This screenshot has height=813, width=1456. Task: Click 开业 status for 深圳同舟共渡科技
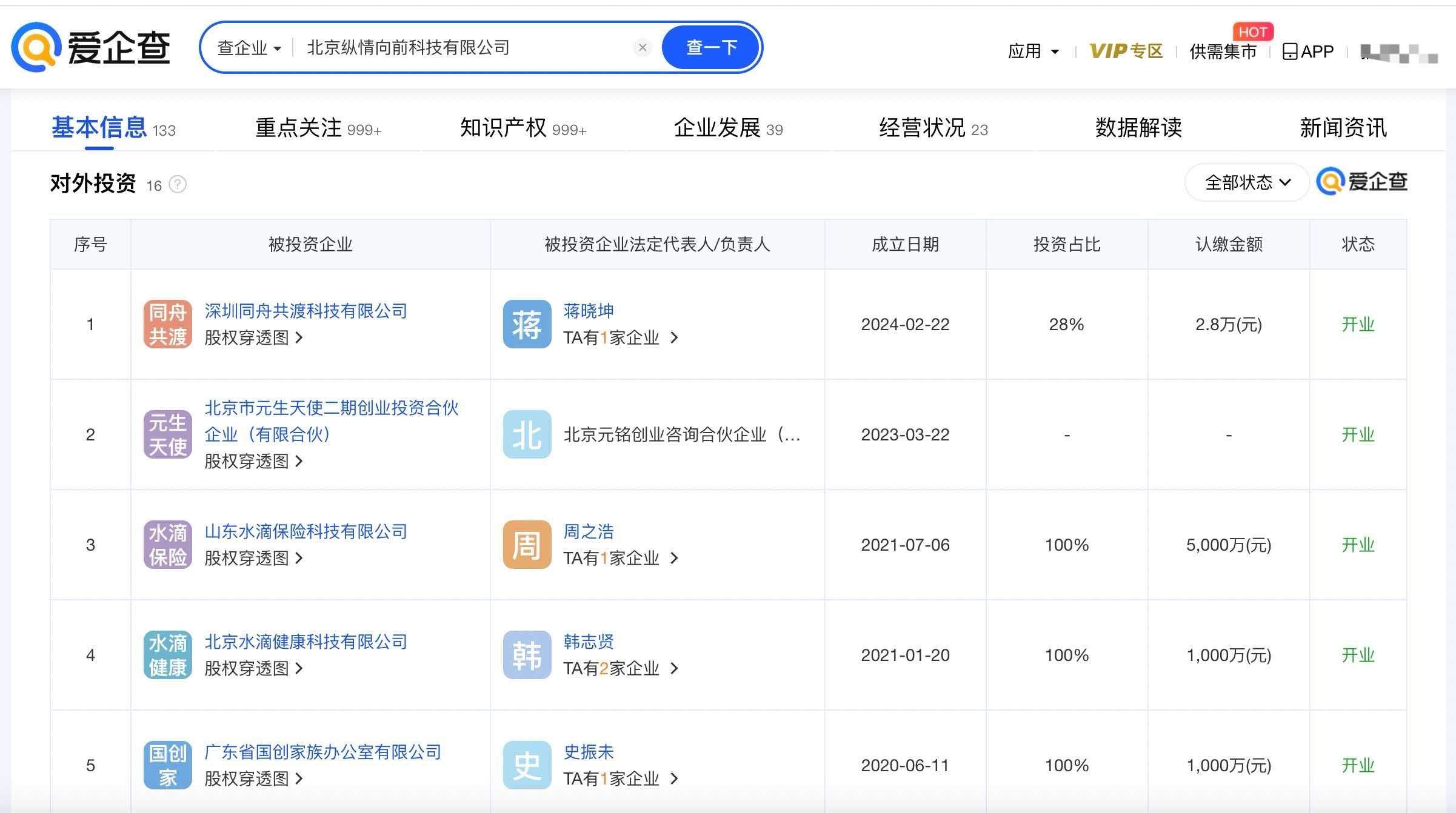1358,324
